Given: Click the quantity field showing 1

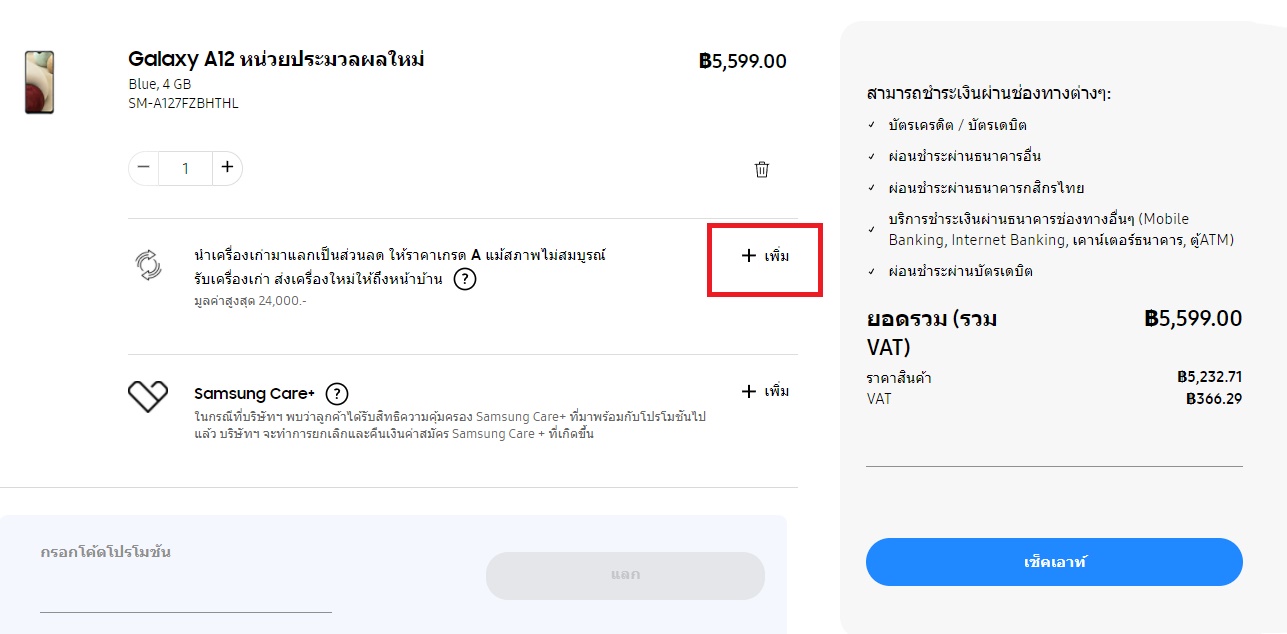Looking at the screenshot, I should (186, 168).
